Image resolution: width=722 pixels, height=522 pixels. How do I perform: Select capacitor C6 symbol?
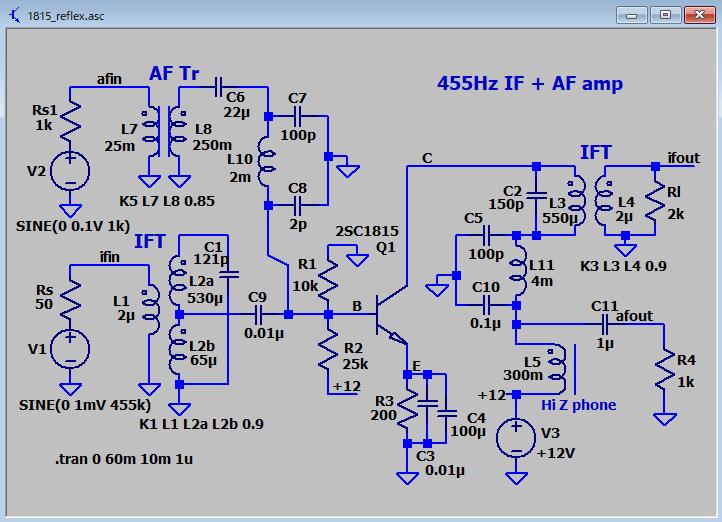[x=219, y=87]
